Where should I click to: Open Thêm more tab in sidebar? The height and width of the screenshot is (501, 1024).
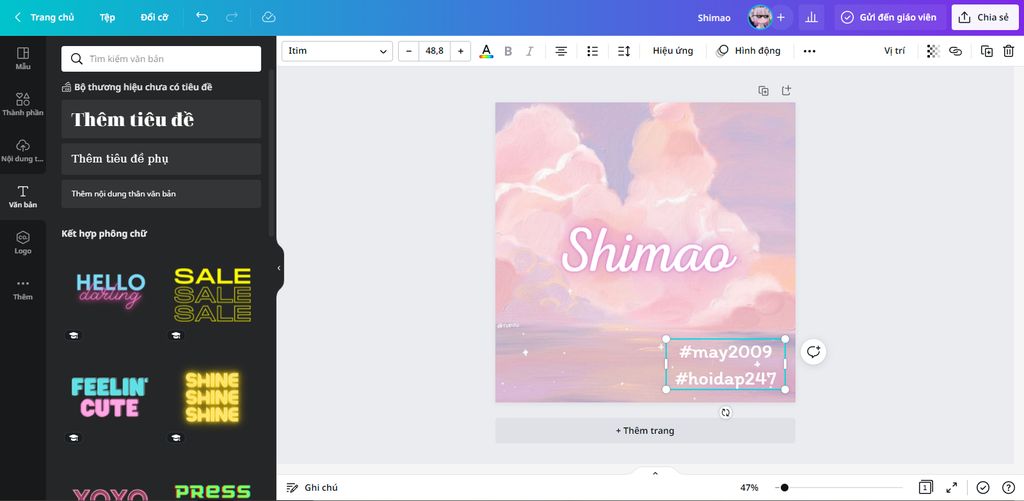23,289
